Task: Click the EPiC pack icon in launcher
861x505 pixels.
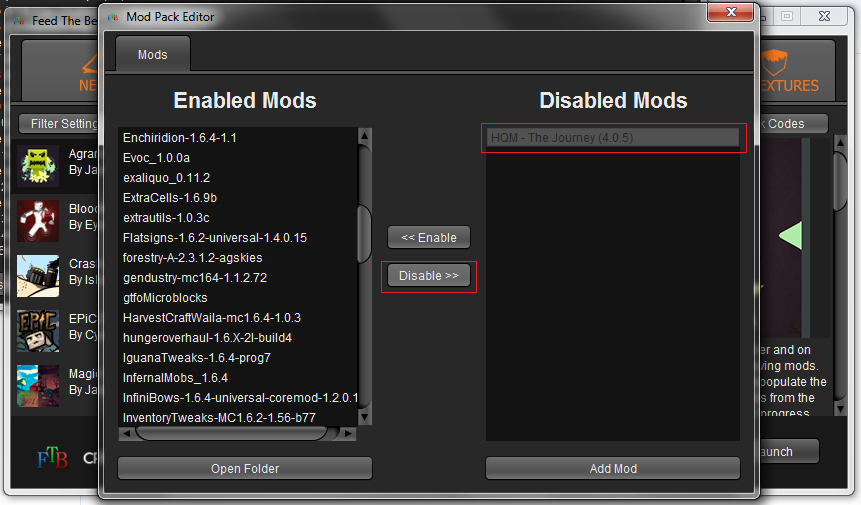Action: click(37, 330)
